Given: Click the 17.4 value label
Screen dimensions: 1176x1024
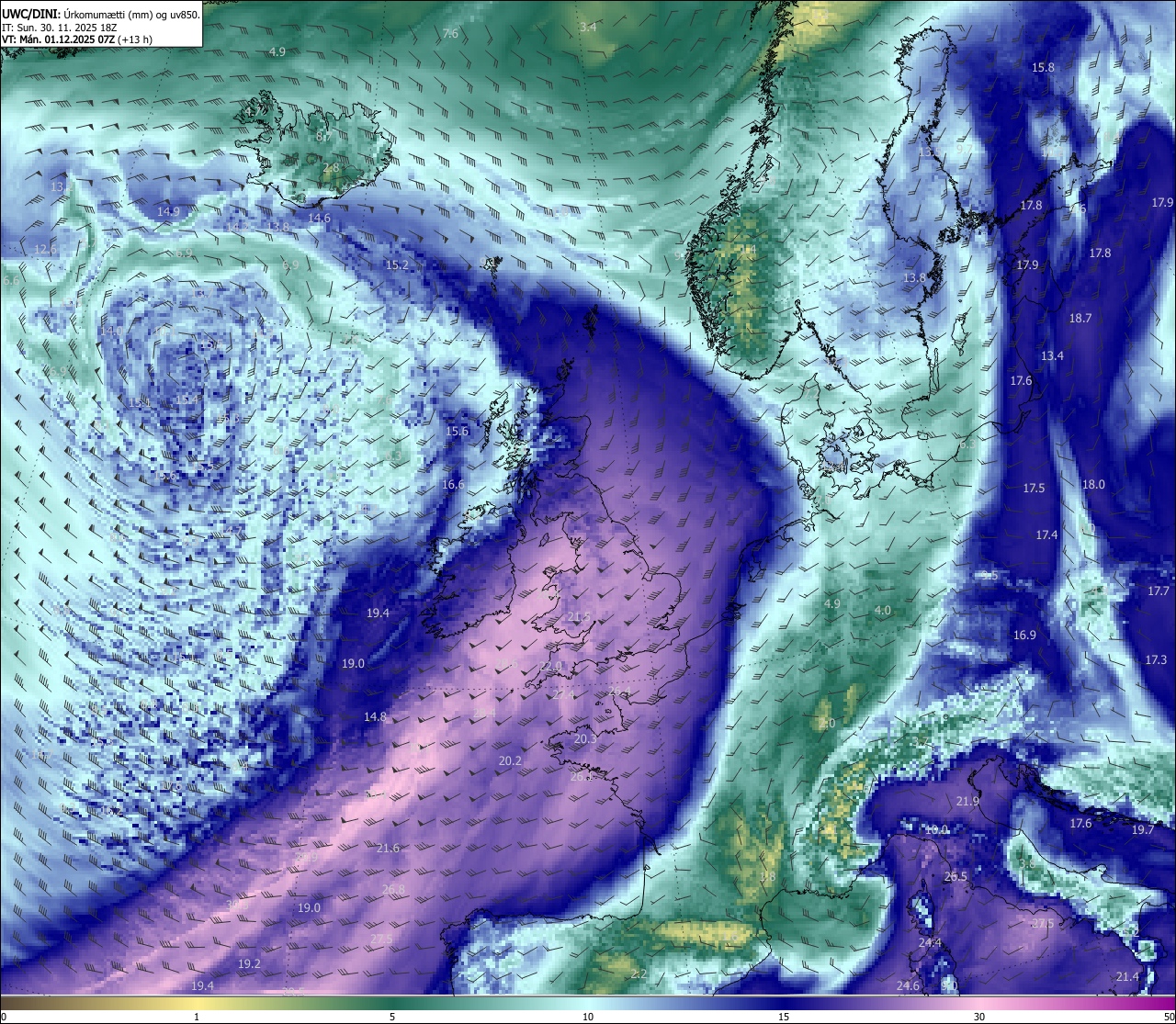Looking at the screenshot, I should click(x=1046, y=535).
